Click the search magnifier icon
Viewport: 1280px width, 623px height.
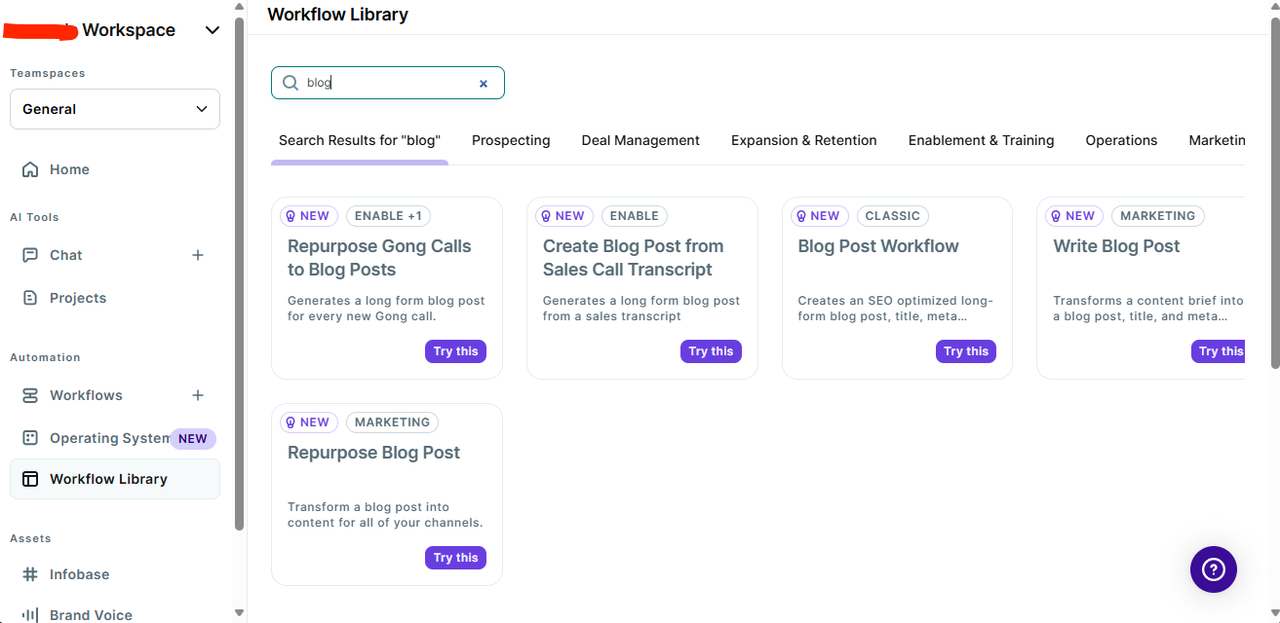[290, 83]
